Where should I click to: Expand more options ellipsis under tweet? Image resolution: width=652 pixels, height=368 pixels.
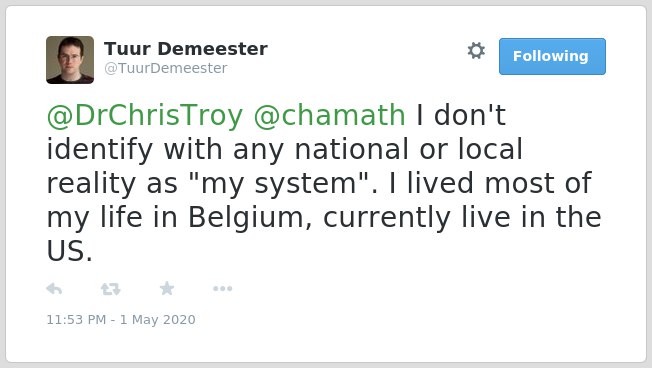222,288
